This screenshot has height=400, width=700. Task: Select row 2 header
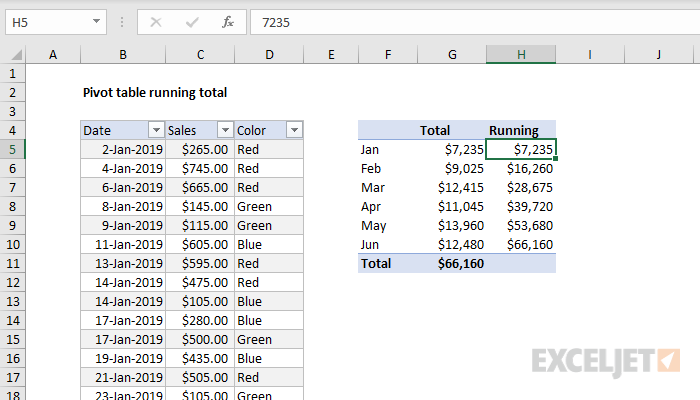pyautogui.click(x=12, y=92)
